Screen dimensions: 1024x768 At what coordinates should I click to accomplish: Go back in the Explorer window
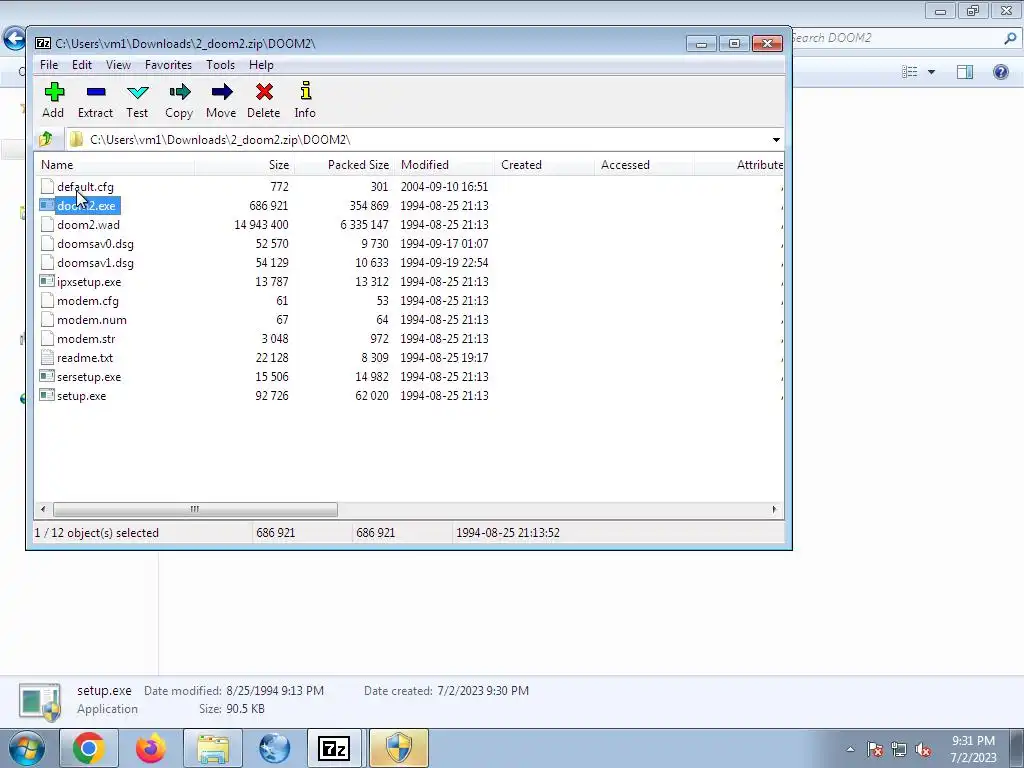point(14,38)
